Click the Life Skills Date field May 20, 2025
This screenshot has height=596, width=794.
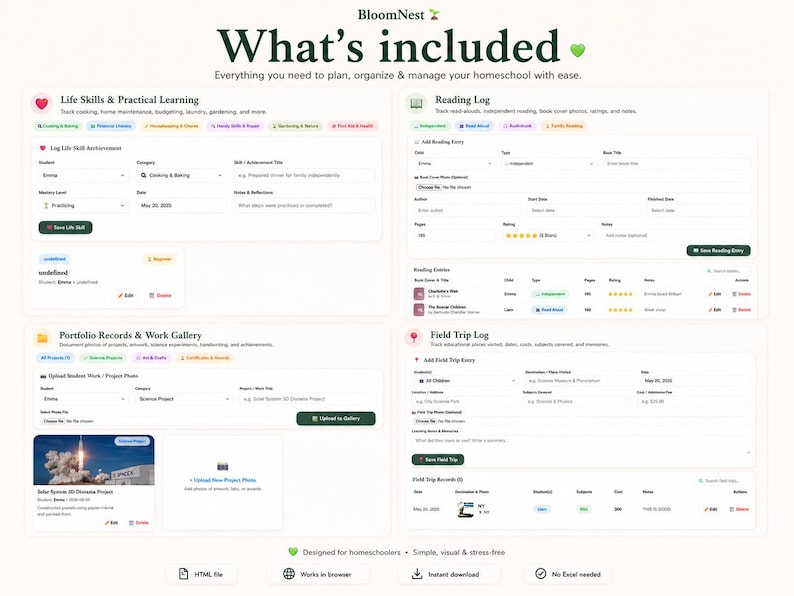181,206
